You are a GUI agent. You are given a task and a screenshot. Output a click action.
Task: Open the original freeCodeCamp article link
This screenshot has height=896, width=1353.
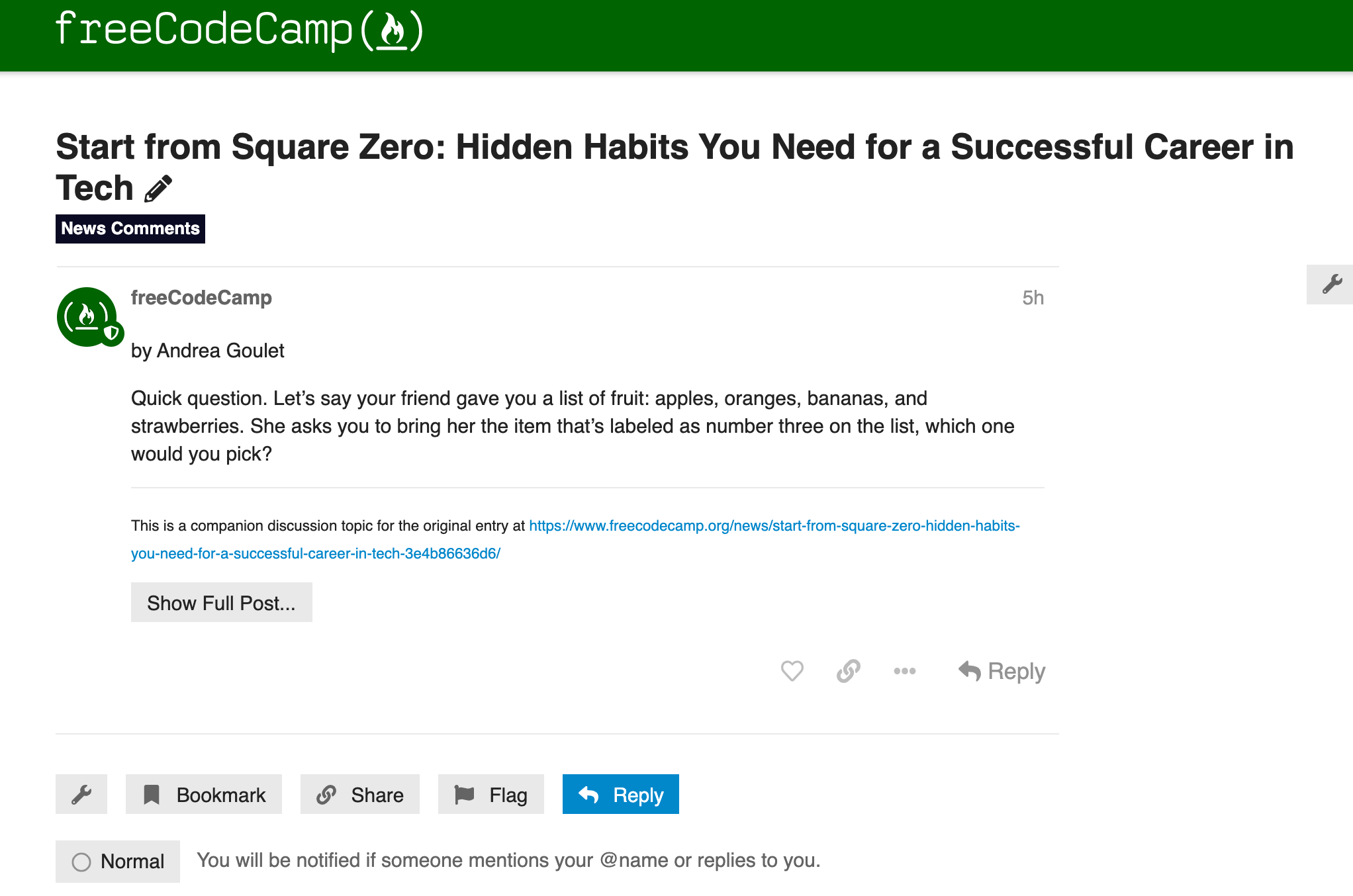pyautogui.click(x=728, y=526)
